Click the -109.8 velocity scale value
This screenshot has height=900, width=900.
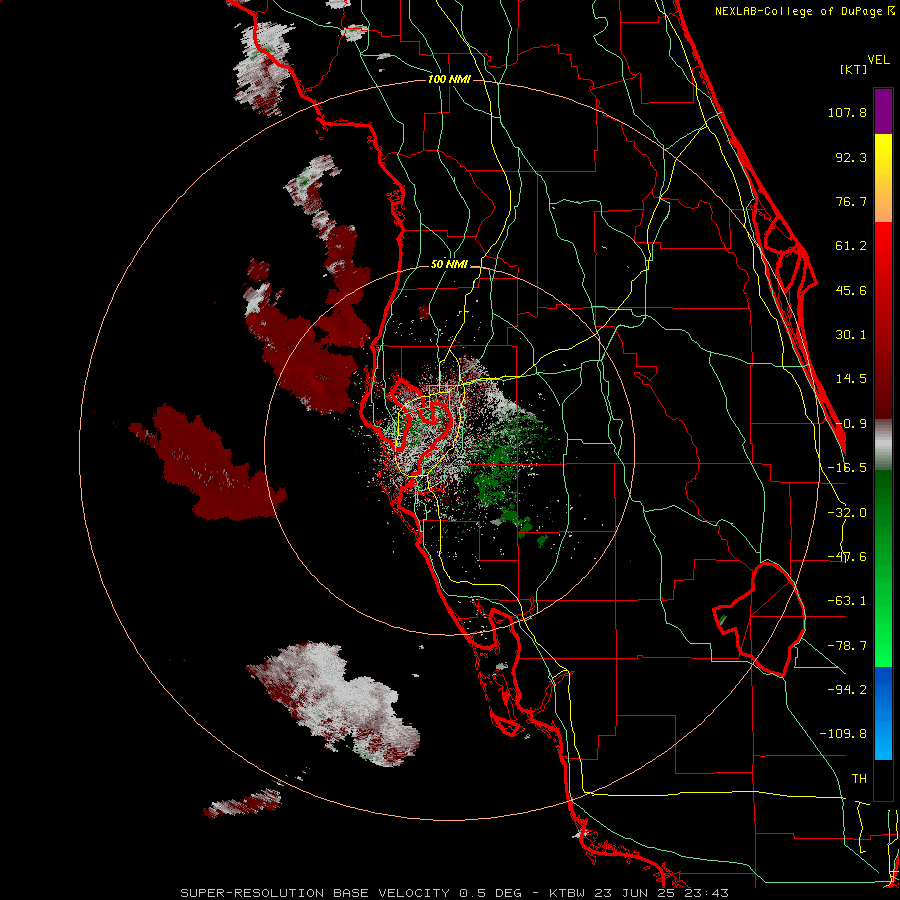pyautogui.click(x=843, y=734)
